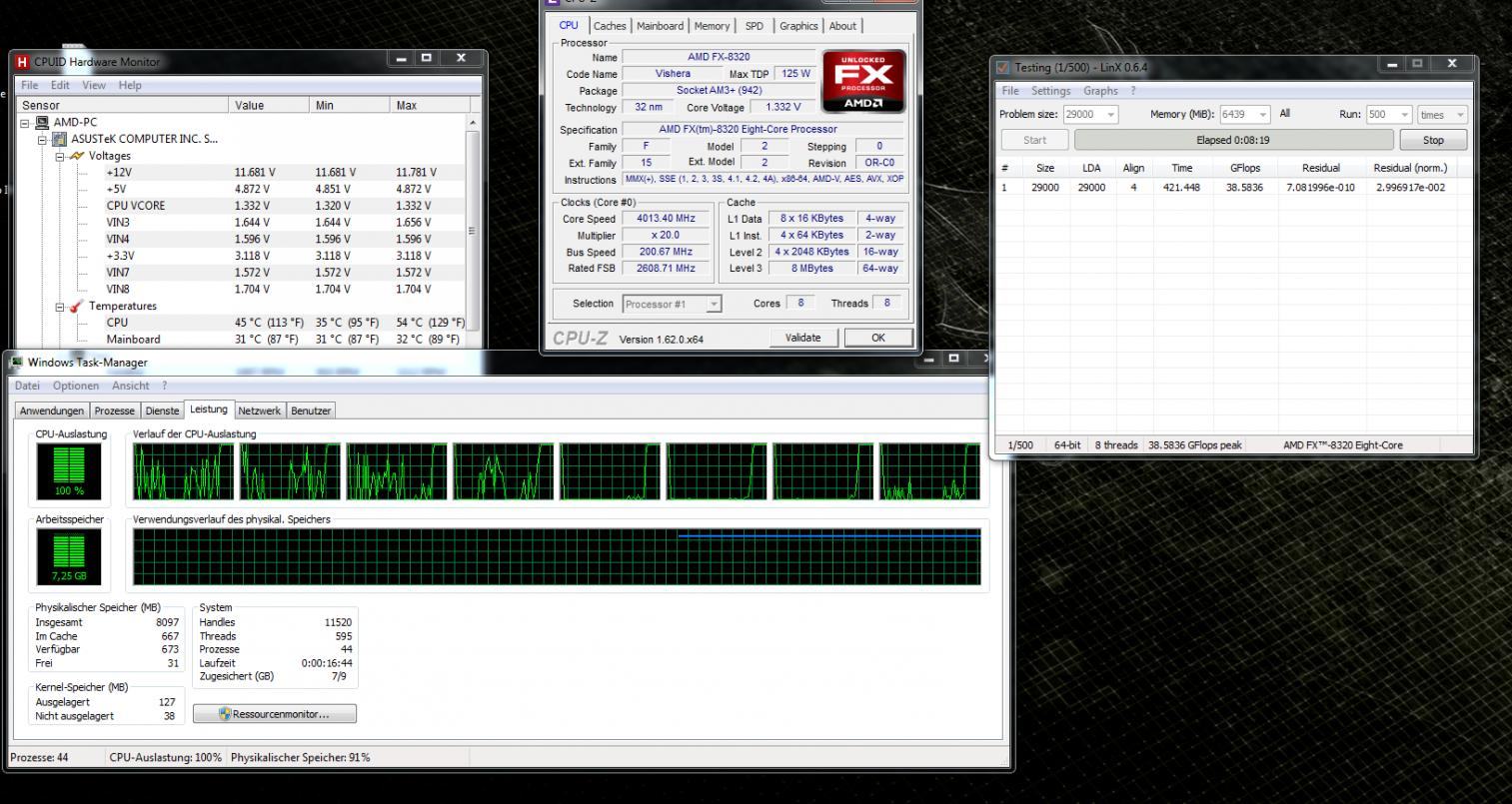
Task: Switch to Netzwerk tab in Task-Manager
Action: point(260,410)
